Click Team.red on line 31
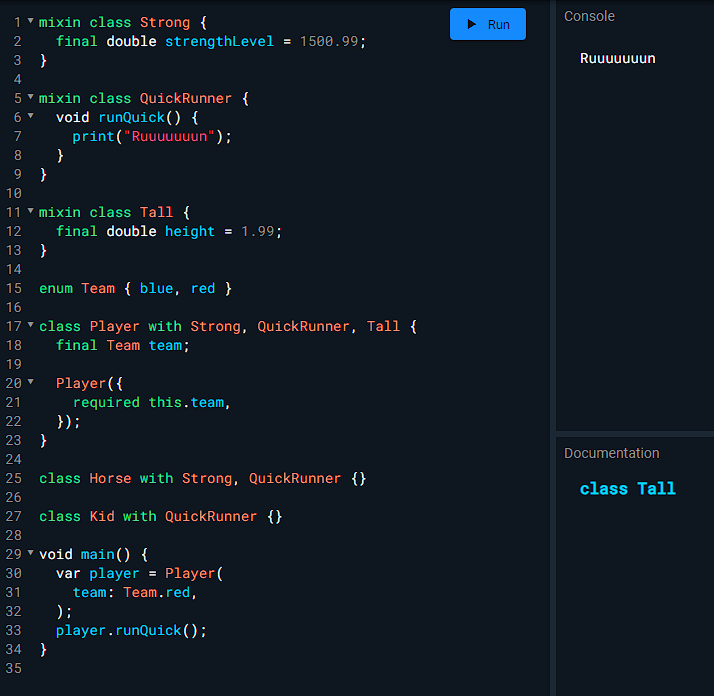Viewport: 714px width, 696px height. 157,592
